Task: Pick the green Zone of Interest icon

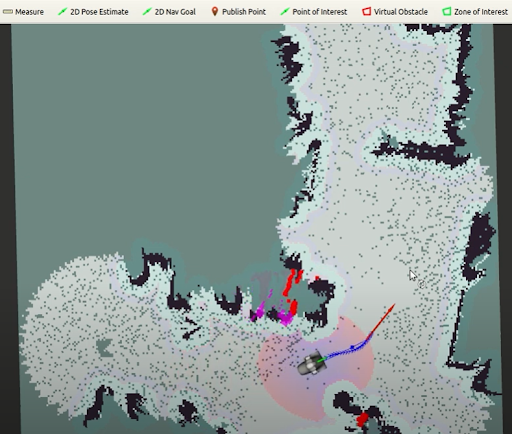Action: pyautogui.click(x=447, y=12)
